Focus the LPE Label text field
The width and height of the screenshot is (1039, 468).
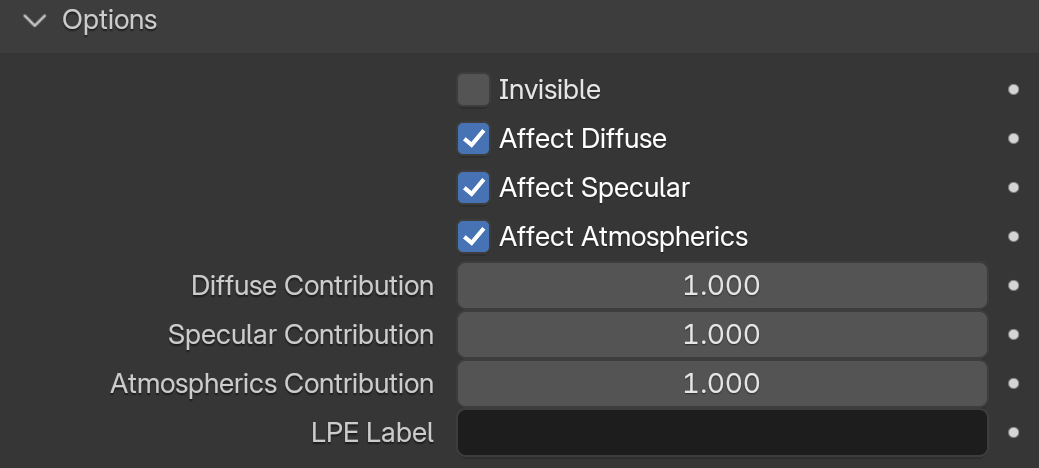(x=722, y=433)
